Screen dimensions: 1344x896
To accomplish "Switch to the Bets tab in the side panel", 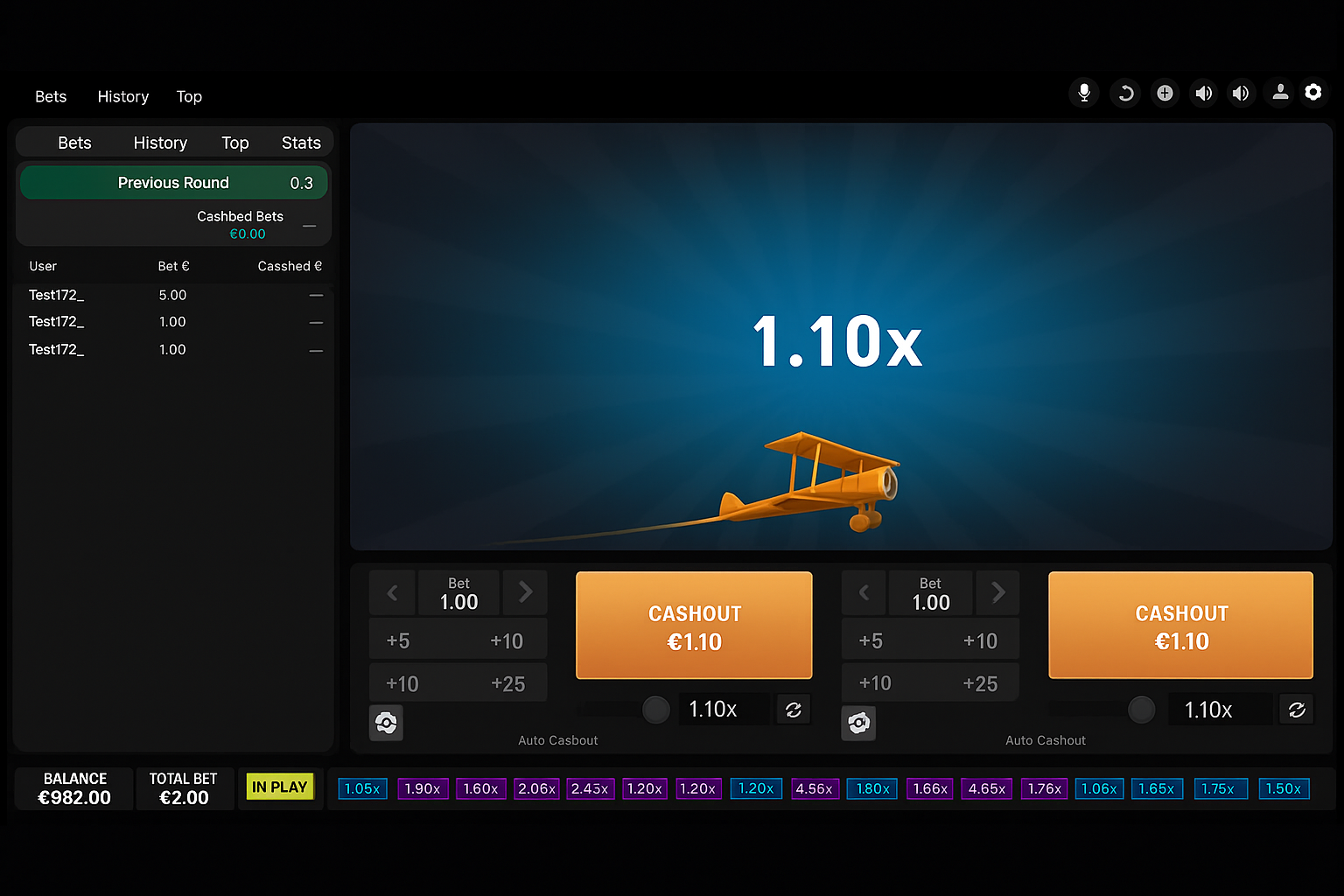I will coord(74,143).
